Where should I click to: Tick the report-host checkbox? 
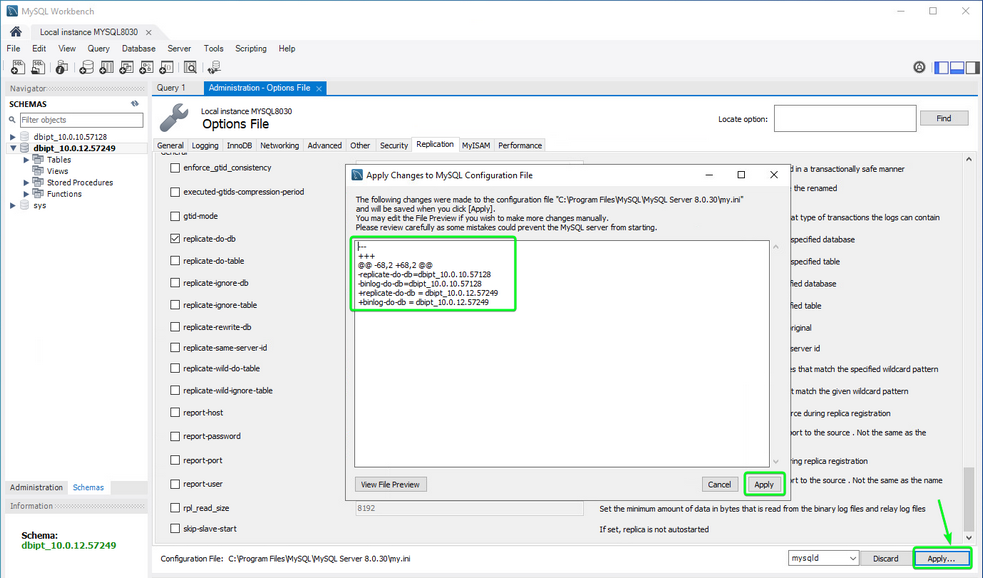[x=175, y=412]
